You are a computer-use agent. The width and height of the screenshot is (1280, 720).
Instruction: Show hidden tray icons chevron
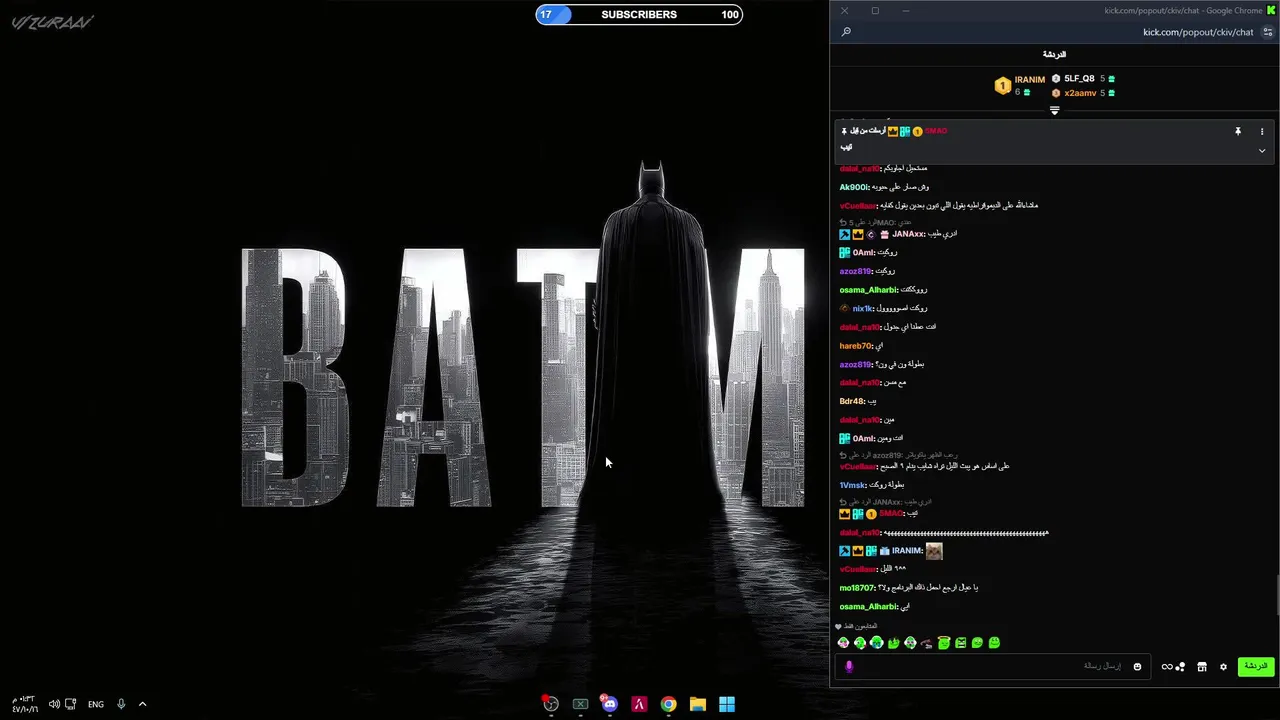(142, 704)
